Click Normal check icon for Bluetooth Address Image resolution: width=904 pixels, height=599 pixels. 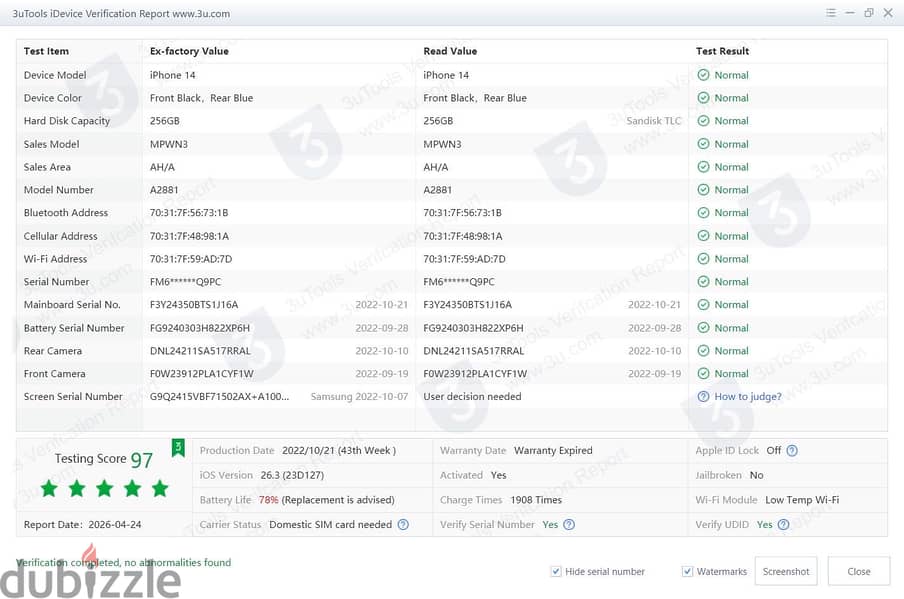[703, 213]
